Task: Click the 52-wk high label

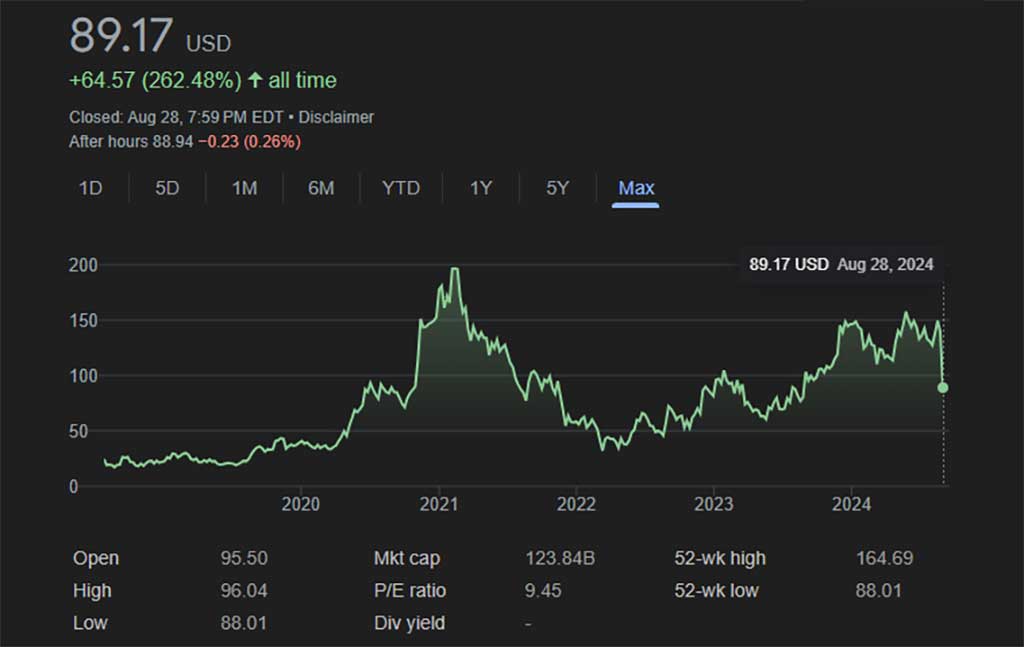Action: 720,558
